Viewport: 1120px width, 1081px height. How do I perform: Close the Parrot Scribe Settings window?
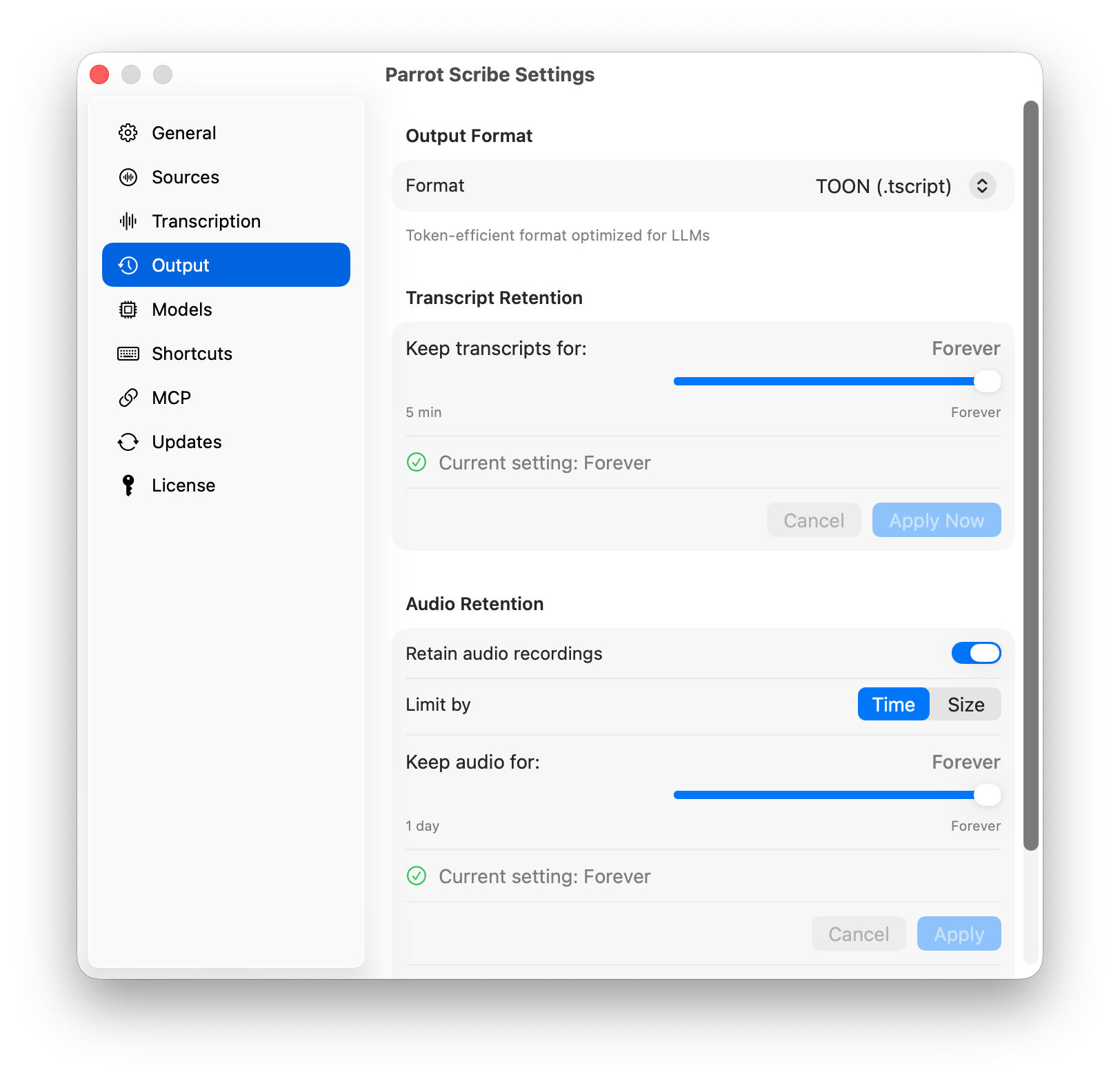point(99,74)
